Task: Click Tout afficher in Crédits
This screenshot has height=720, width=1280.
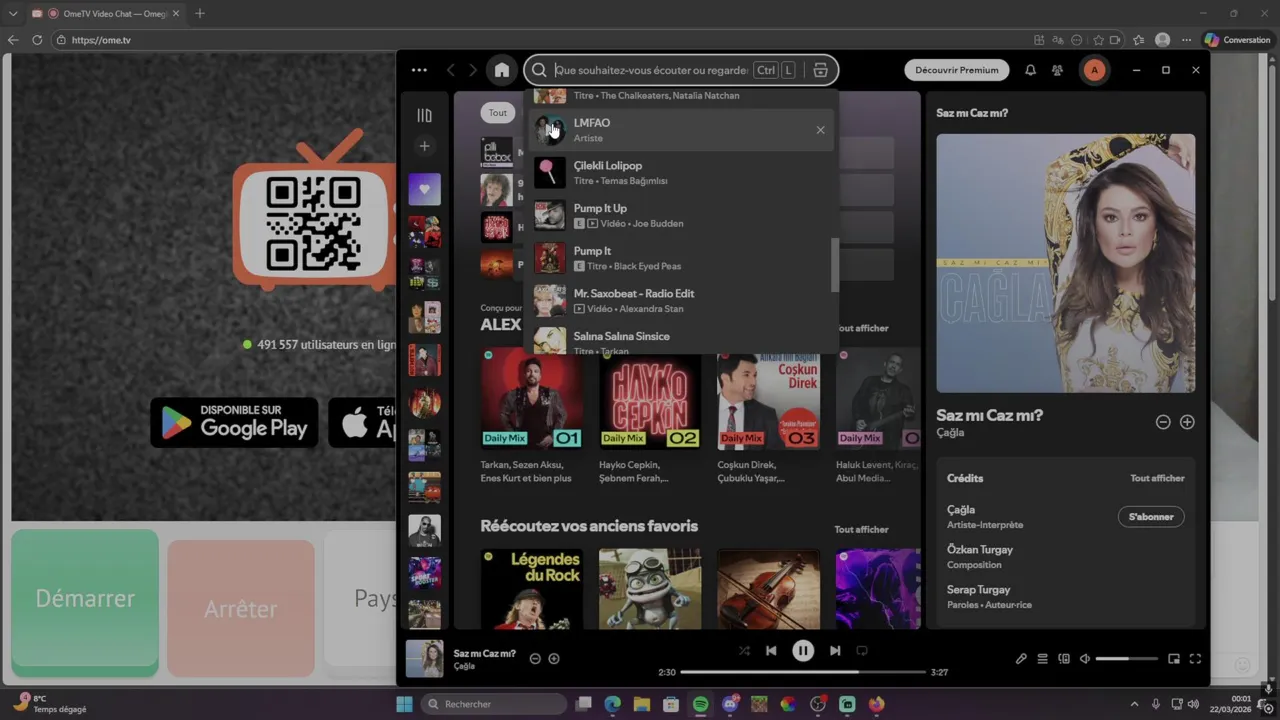Action: click(x=1157, y=478)
